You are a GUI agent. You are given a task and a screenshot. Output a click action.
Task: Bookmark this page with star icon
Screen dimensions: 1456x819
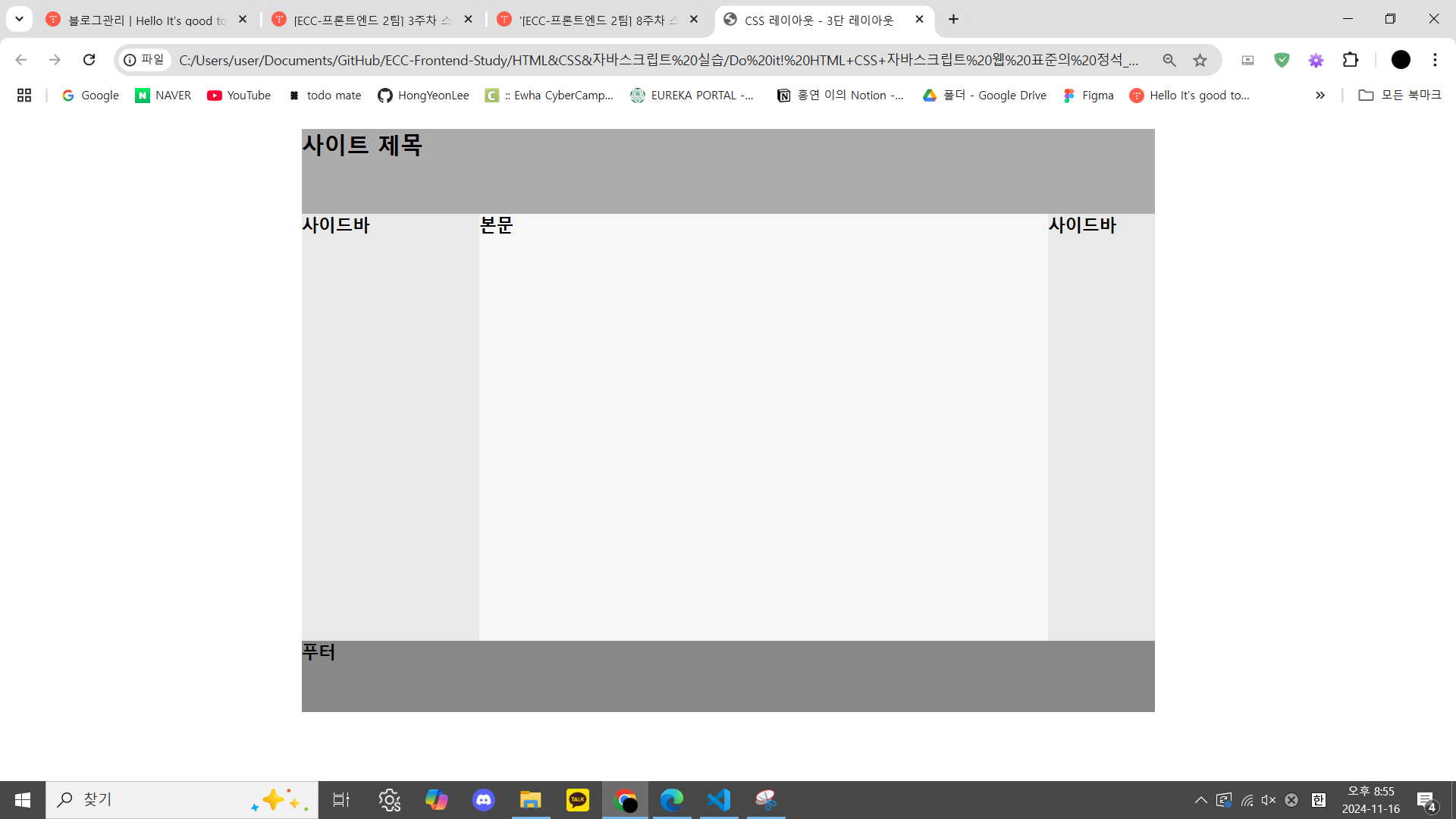coord(1200,60)
